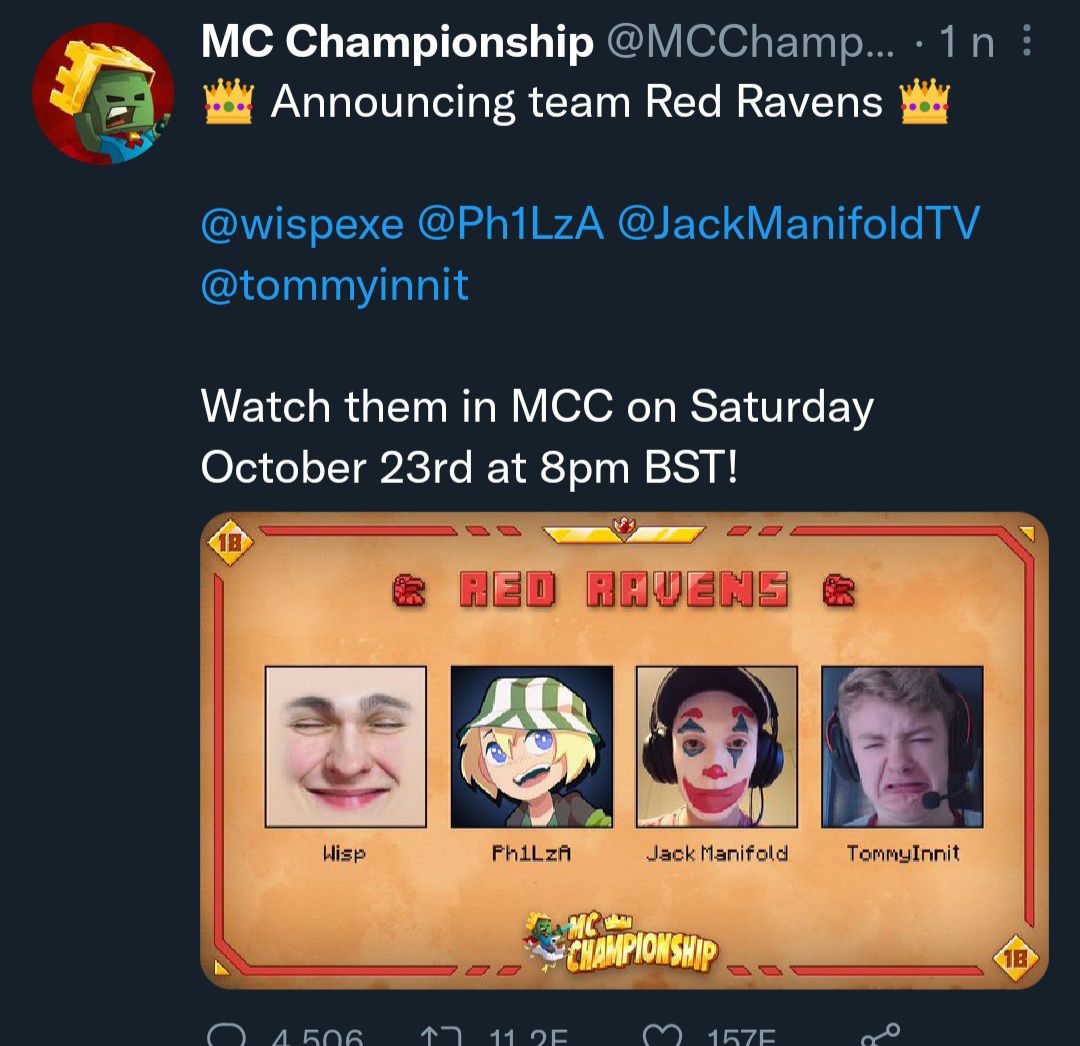Viewport: 1080px width, 1046px height.
Task: Tap Wisp's portrait in the team image
Action: [x=346, y=746]
